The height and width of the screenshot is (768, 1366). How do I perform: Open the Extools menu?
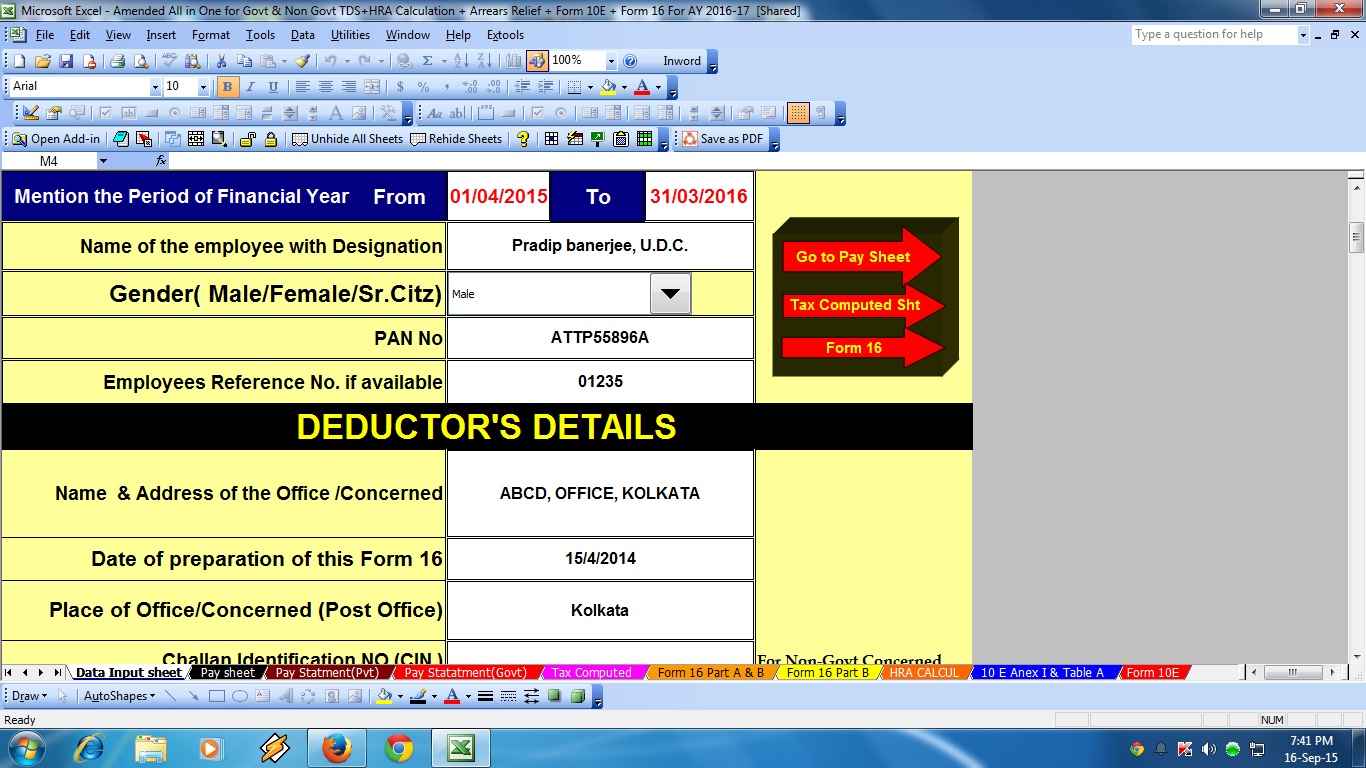click(505, 35)
